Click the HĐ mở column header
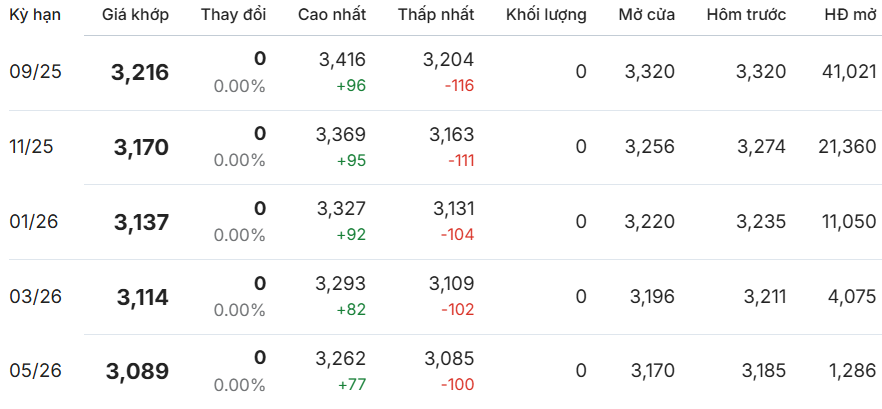 click(850, 15)
